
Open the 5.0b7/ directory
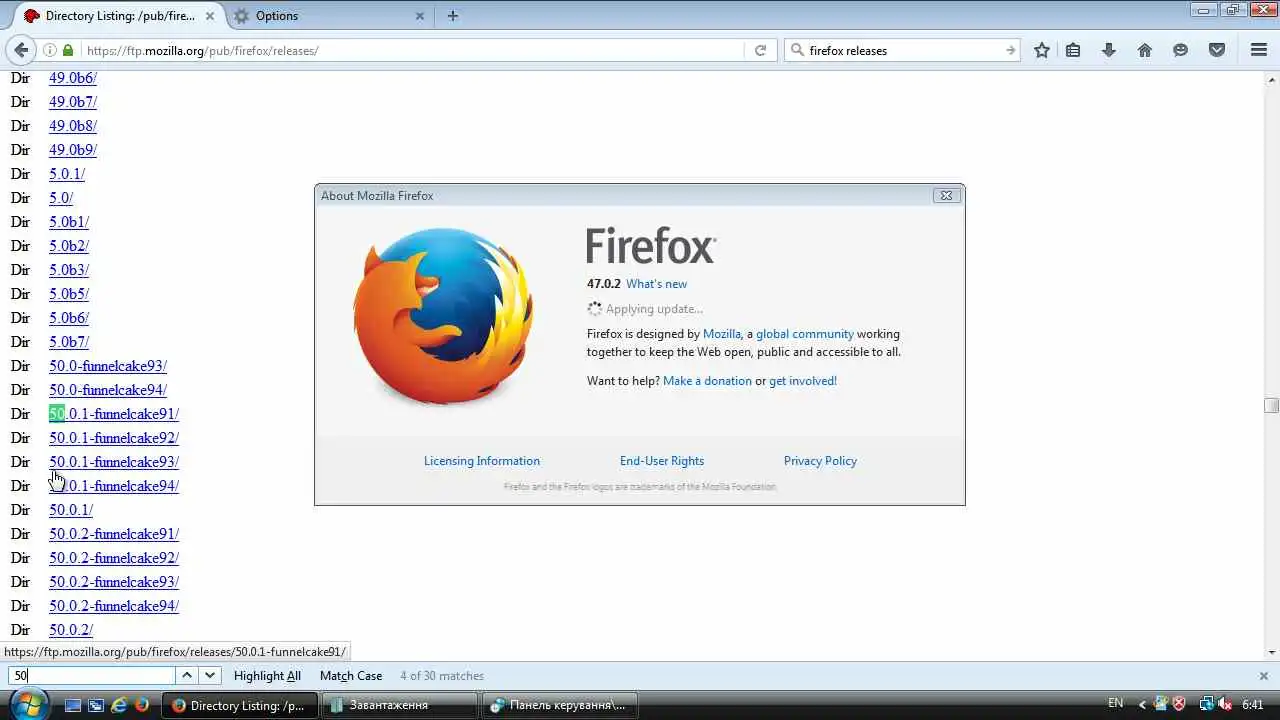pyautogui.click(x=69, y=342)
